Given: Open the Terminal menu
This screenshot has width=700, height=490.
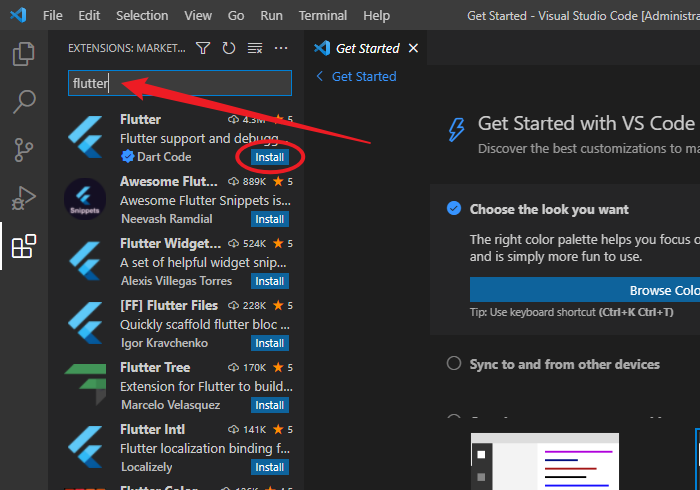Looking at the screenshot, I should point(323,16).
